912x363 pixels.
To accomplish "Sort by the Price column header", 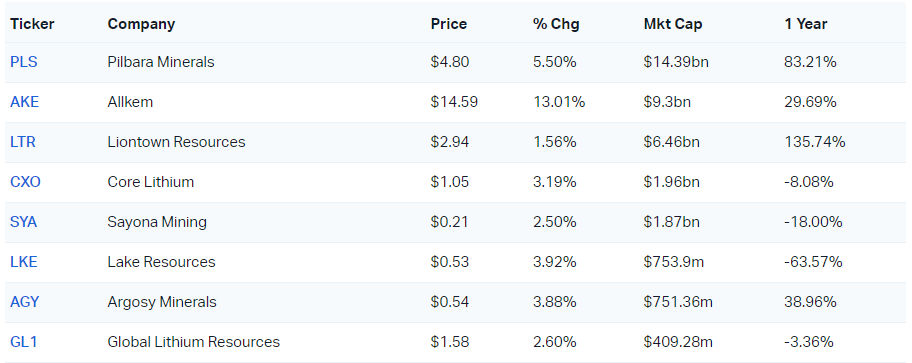I will click(448, 24).
